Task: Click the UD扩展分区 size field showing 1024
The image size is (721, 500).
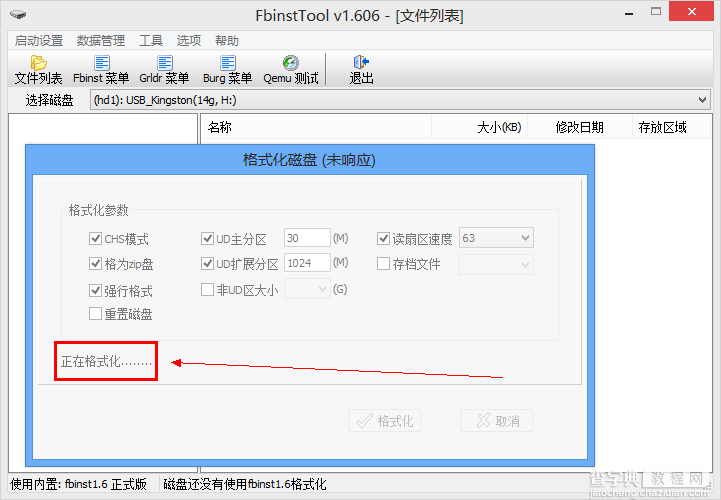Action: (307, 263)
